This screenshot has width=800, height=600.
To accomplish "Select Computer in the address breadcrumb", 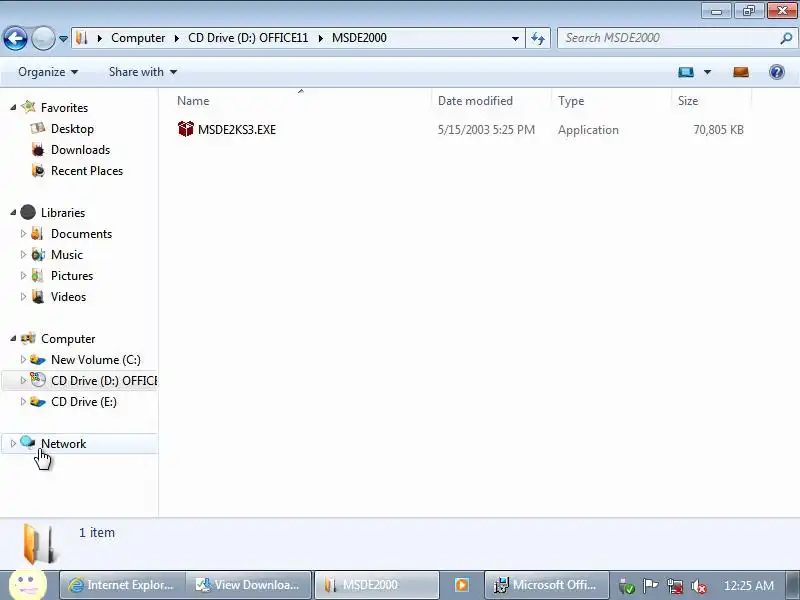I will coord(138,38).
